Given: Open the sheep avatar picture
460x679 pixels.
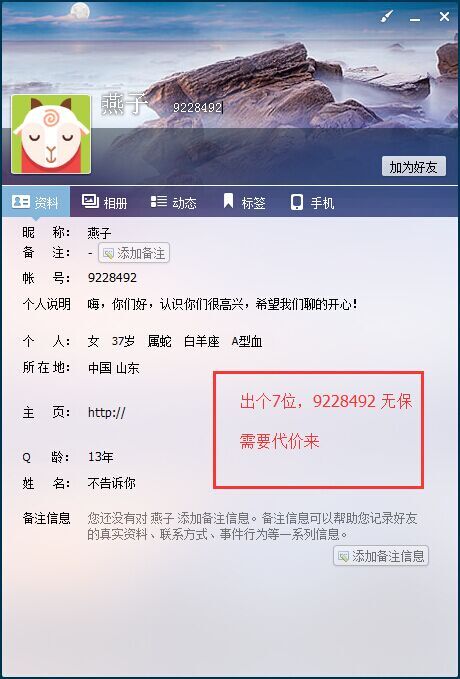Looking at the screenshot, I should [x=51, y=134].
